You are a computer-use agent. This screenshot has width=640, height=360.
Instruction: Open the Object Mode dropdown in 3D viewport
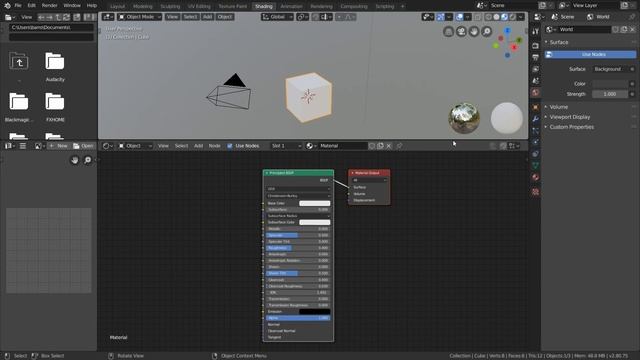tap(140, 17)
